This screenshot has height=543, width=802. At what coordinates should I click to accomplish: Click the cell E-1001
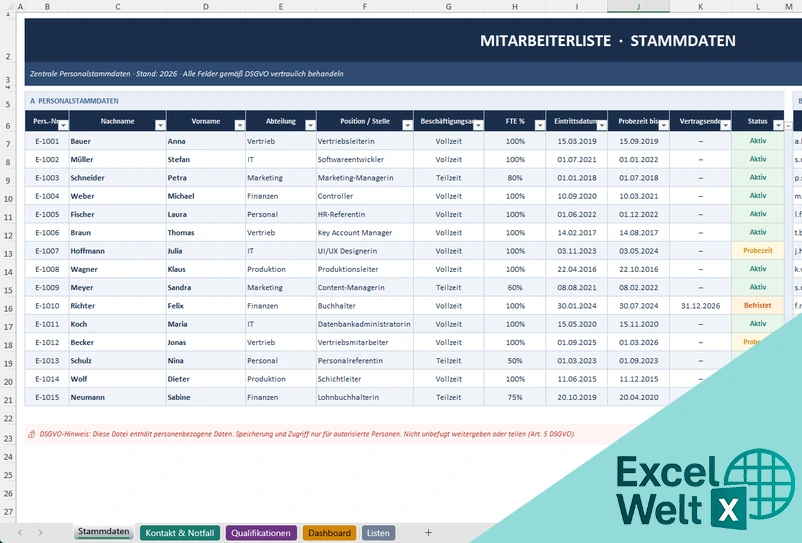47,141
